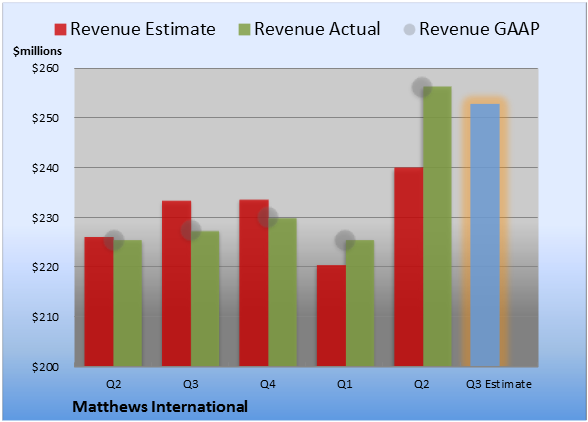The height and width of the screenshot is (422, 588).
Task: Select the red estimate bar above Q3
Action: (x=176, y=284)
